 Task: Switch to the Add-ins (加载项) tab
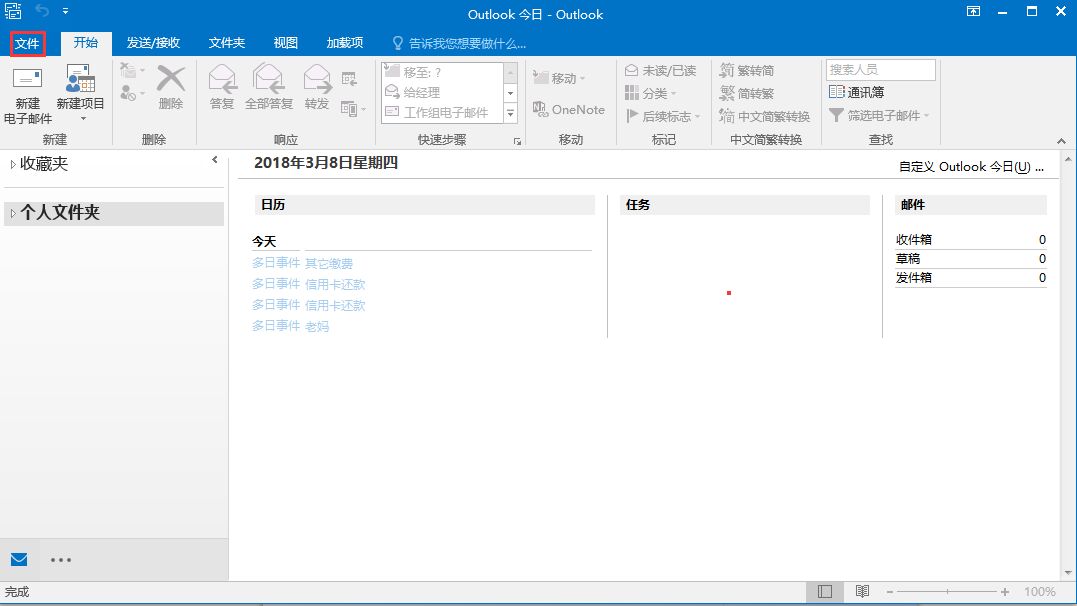click(x=345, y=43)
